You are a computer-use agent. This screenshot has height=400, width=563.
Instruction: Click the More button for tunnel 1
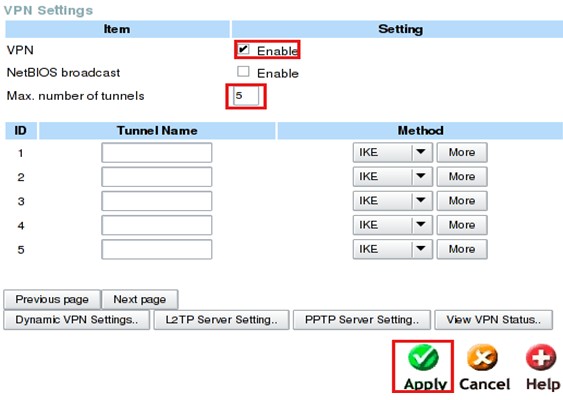tap(462, 153)
